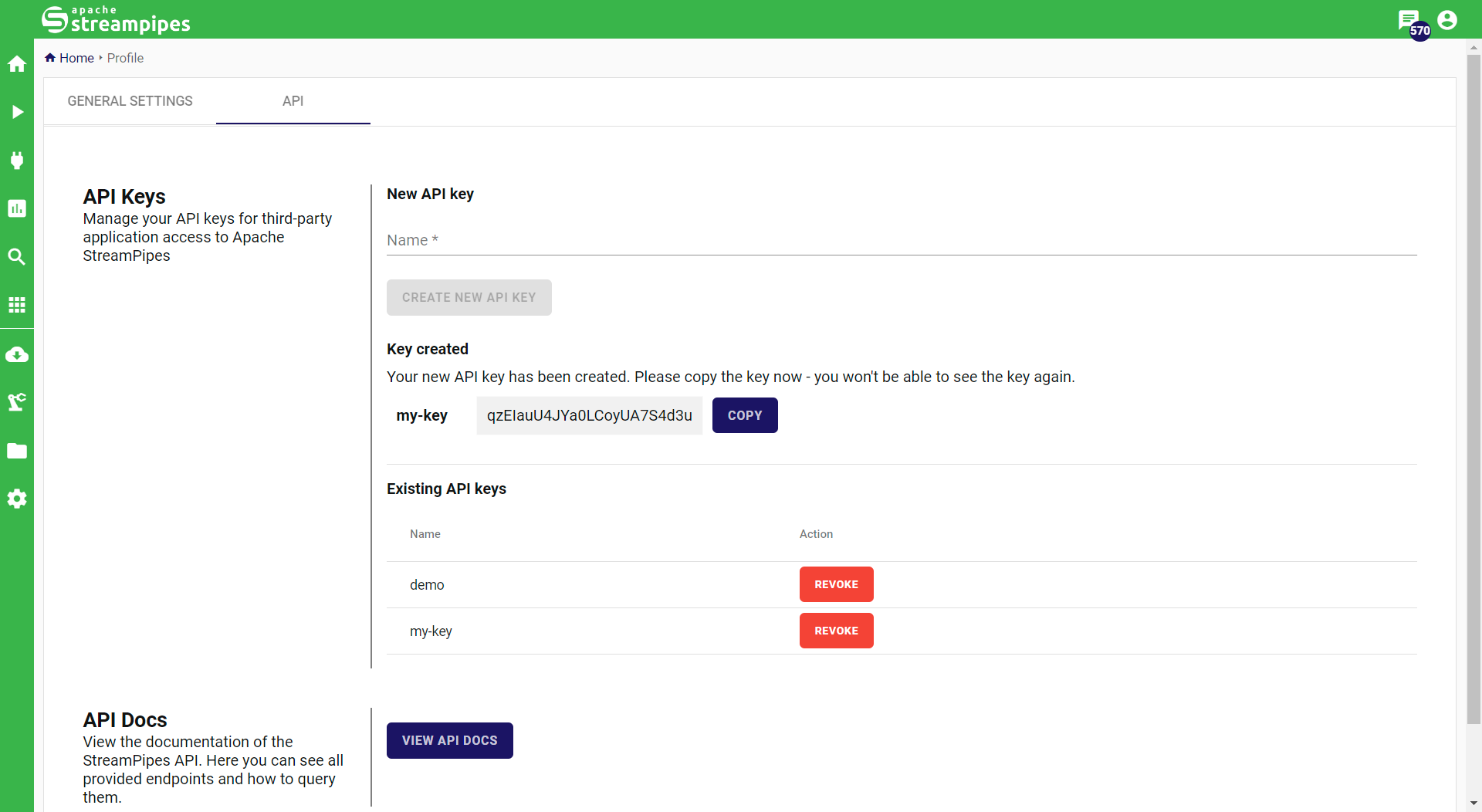The image size is (1482, 812).
Task: Open Pipelines via the play icon
Action: pos(17,112)
